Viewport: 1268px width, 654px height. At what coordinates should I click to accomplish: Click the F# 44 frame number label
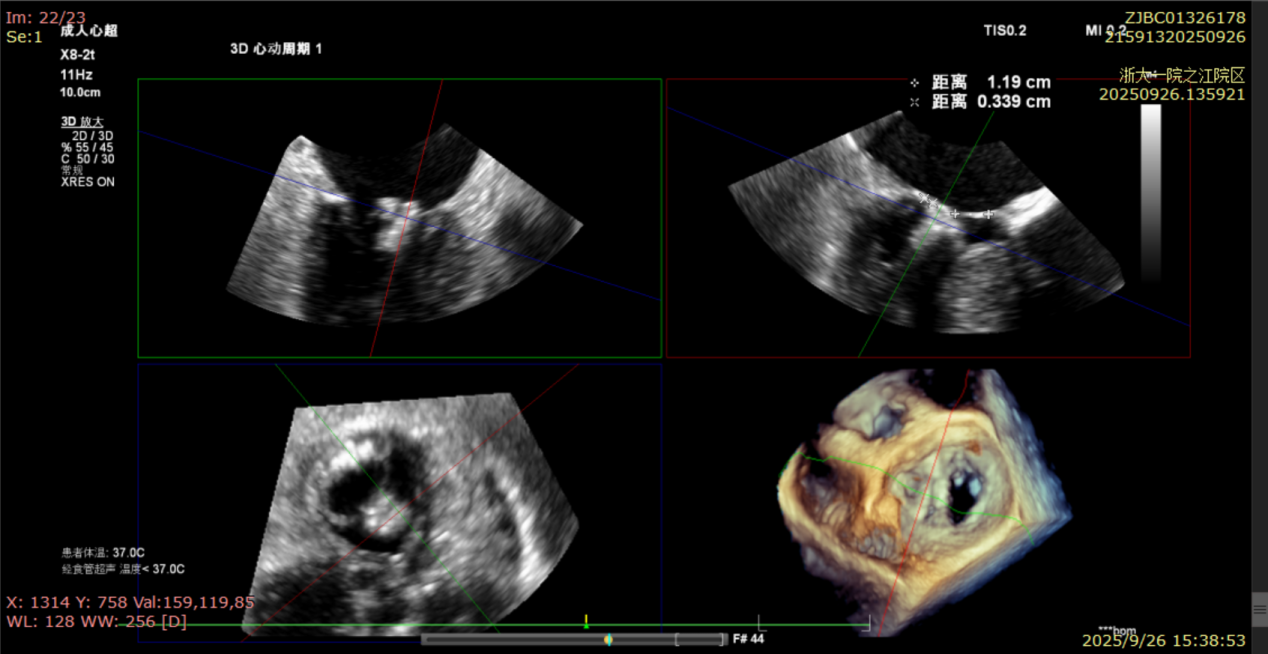(748, 638)
